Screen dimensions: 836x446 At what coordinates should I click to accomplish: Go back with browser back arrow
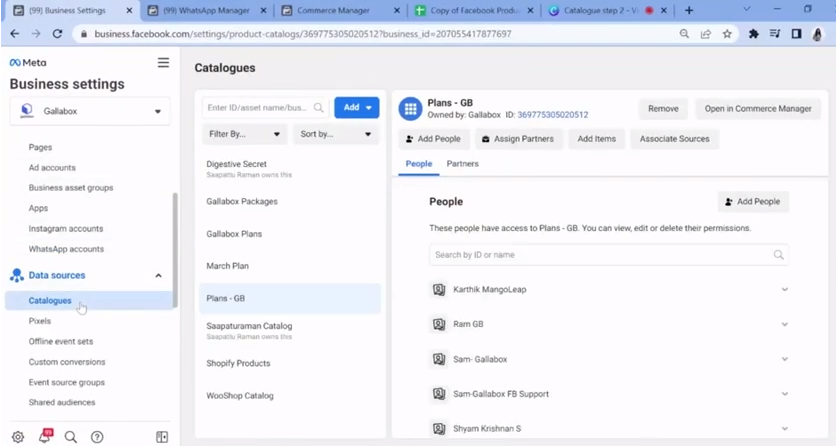[x=14, y=34]
